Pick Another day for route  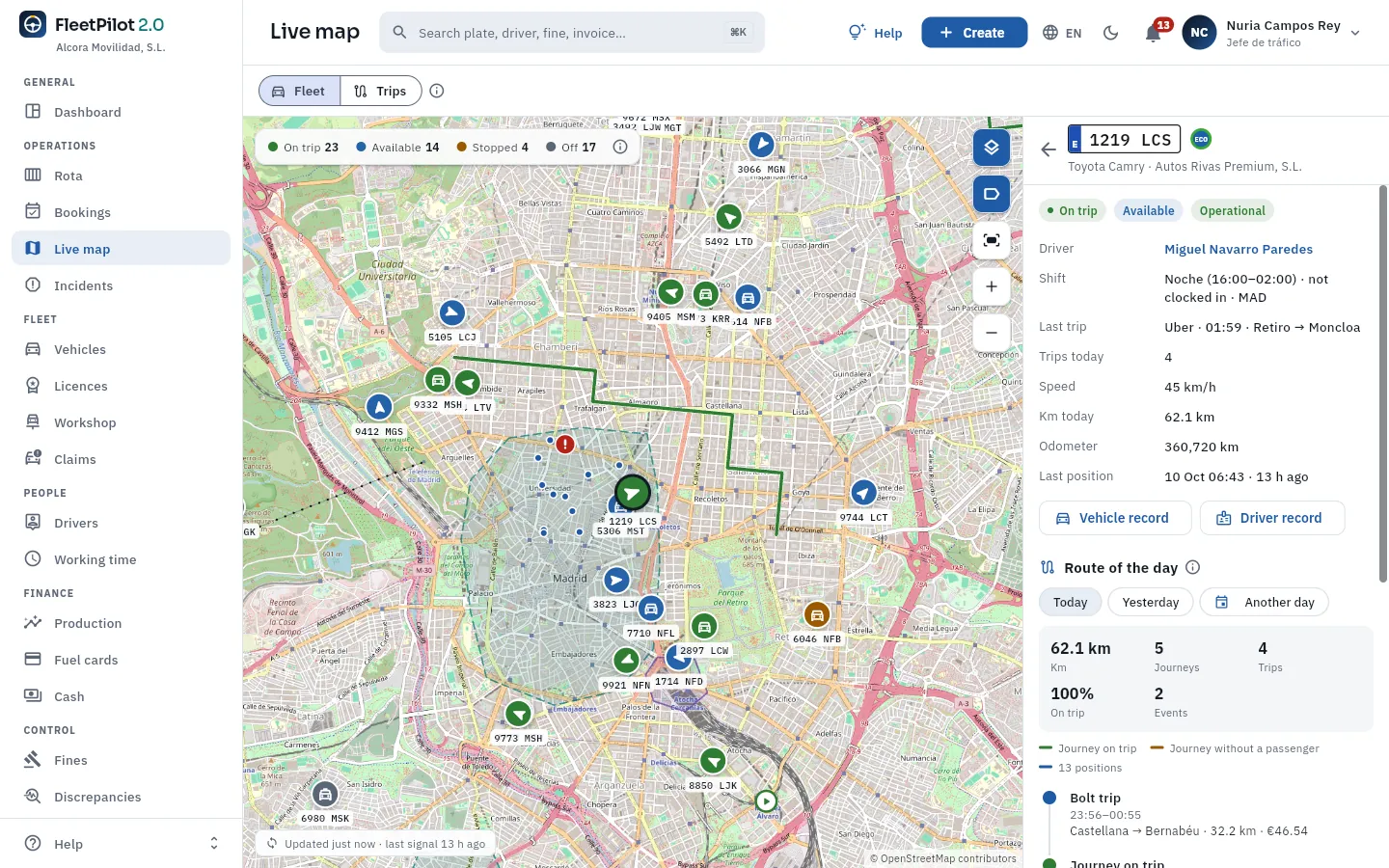[x=1265, y=603]
